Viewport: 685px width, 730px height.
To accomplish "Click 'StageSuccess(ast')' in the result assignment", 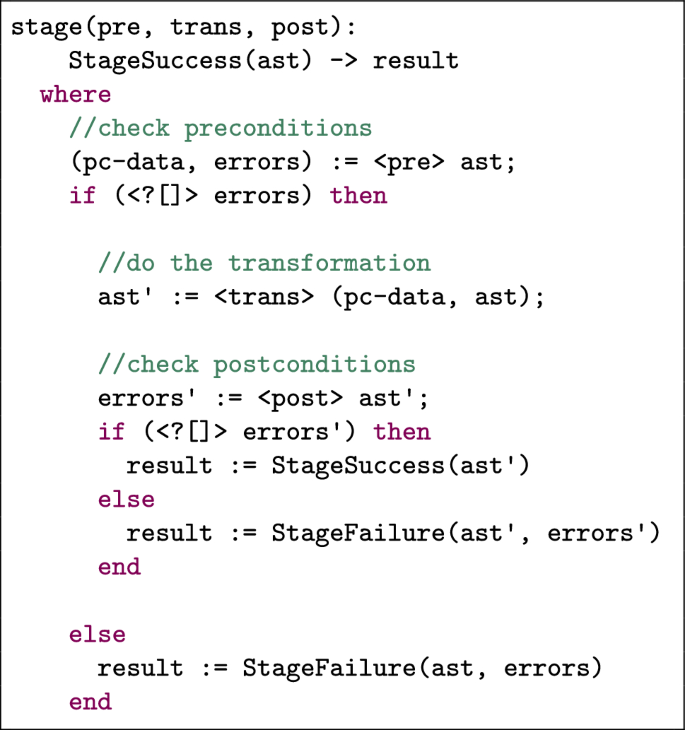I will tap(400, 466).
